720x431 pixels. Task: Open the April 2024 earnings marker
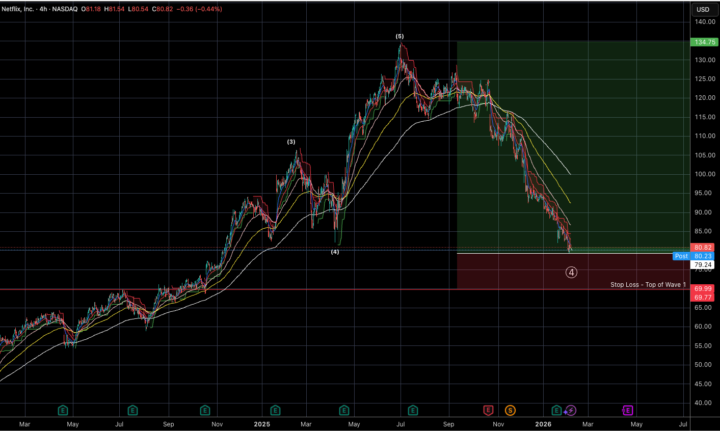(x=63, y=410)
